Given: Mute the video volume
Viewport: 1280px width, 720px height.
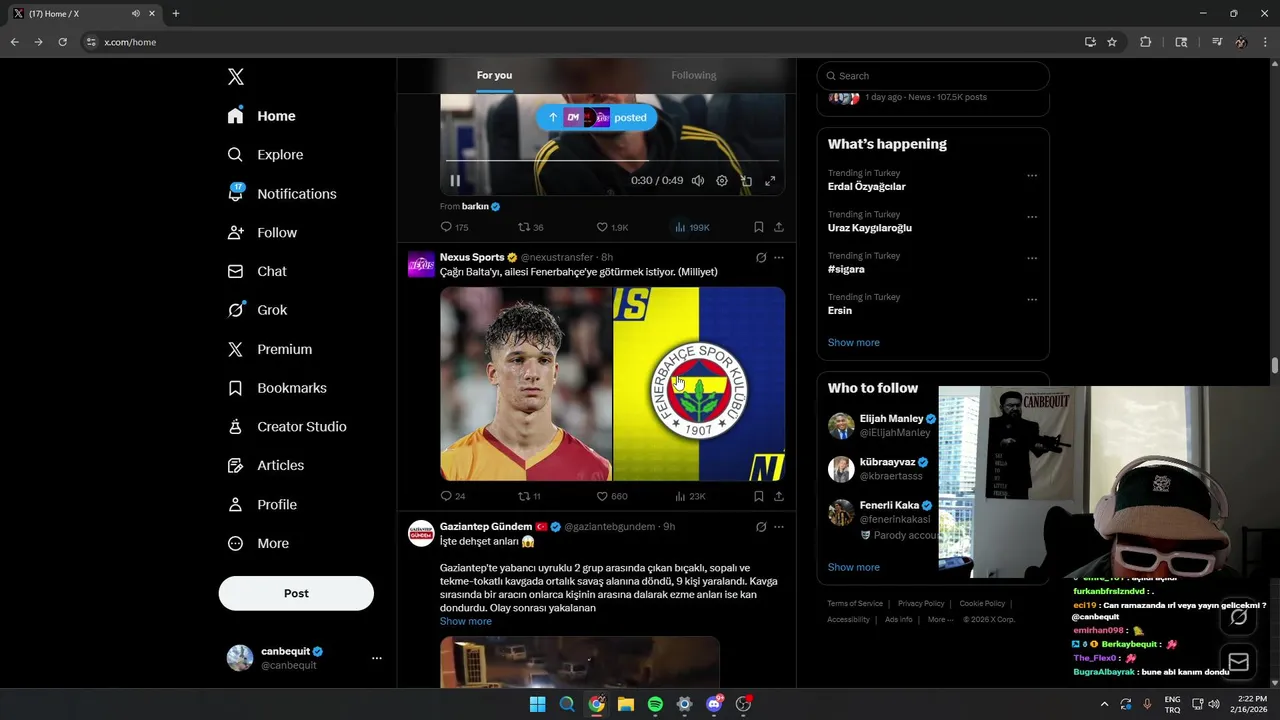Looking at the screenshot, I should click(x=698, y=181).
